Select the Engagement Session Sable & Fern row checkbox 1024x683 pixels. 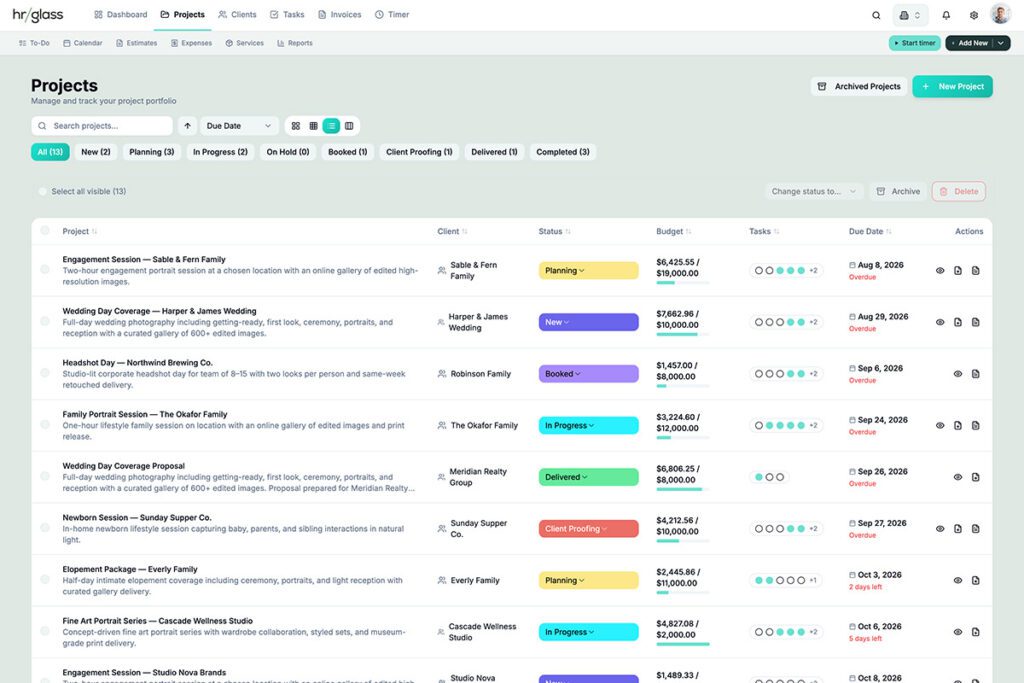tap(45, 269)
